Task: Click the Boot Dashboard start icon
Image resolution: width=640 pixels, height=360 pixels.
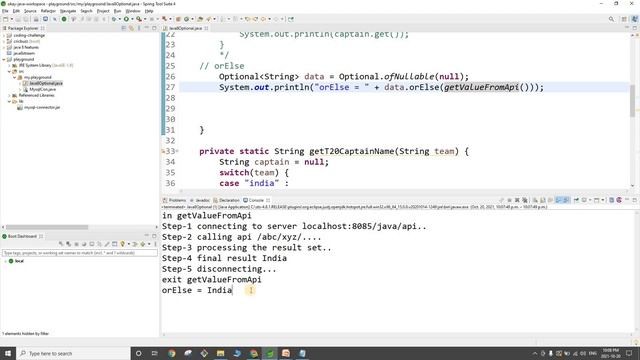Action: (61, 244)
